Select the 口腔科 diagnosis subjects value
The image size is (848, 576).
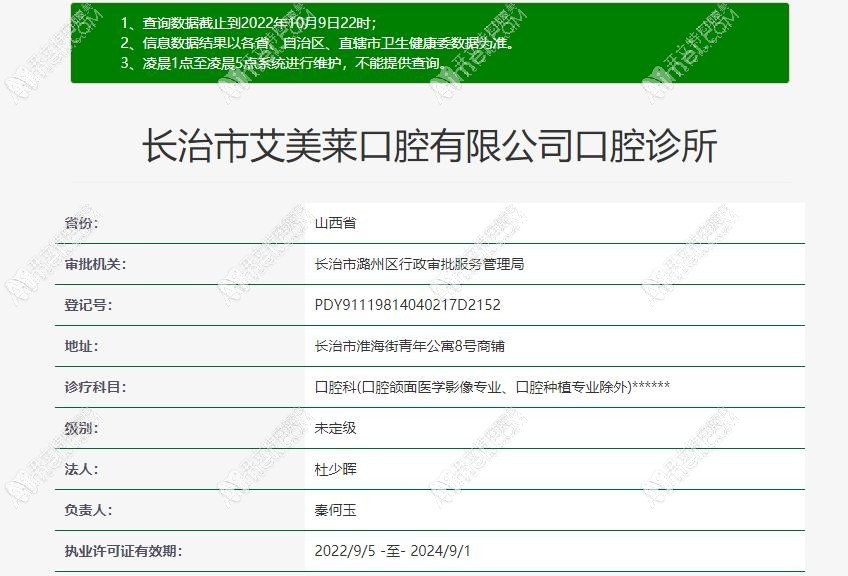pyautogui.click(x=492, y=387)
